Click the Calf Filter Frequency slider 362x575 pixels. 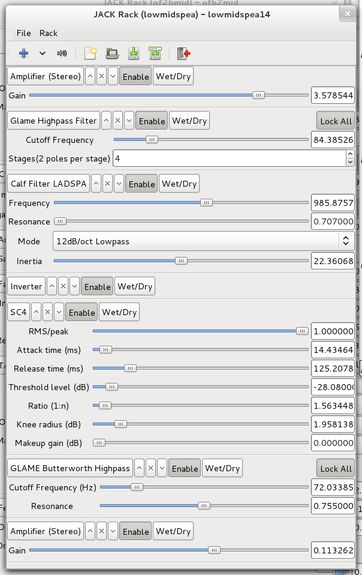181,202
